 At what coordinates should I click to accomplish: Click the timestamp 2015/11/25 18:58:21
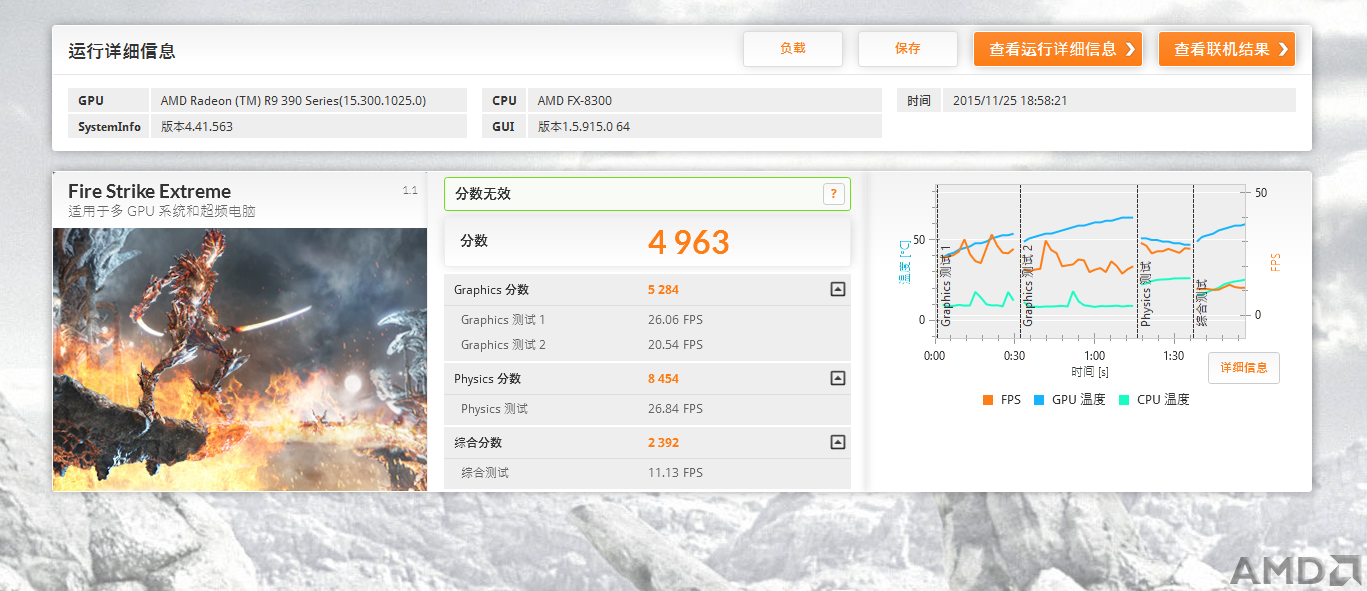1010,101
